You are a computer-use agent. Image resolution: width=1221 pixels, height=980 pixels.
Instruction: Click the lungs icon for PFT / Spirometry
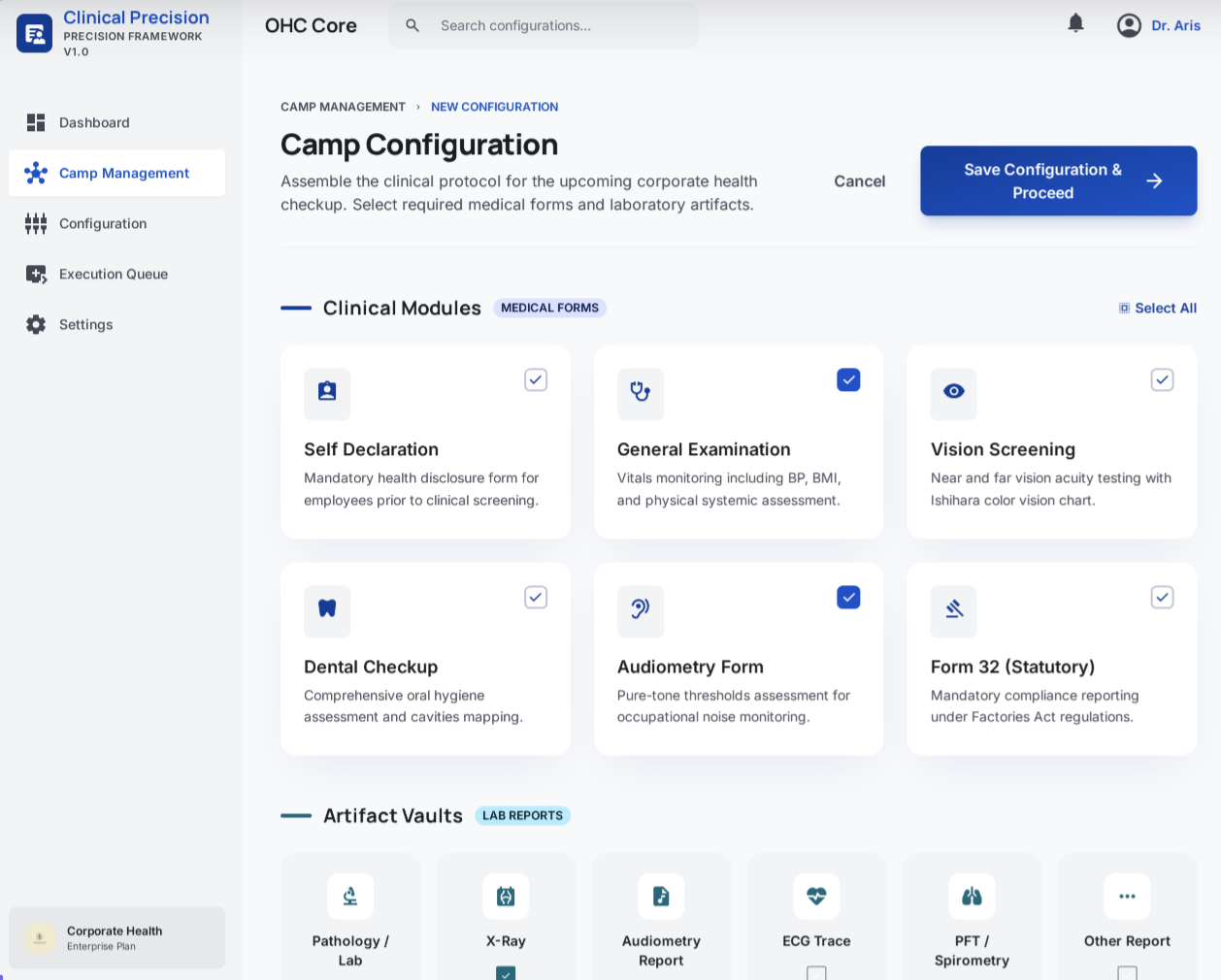972,897
